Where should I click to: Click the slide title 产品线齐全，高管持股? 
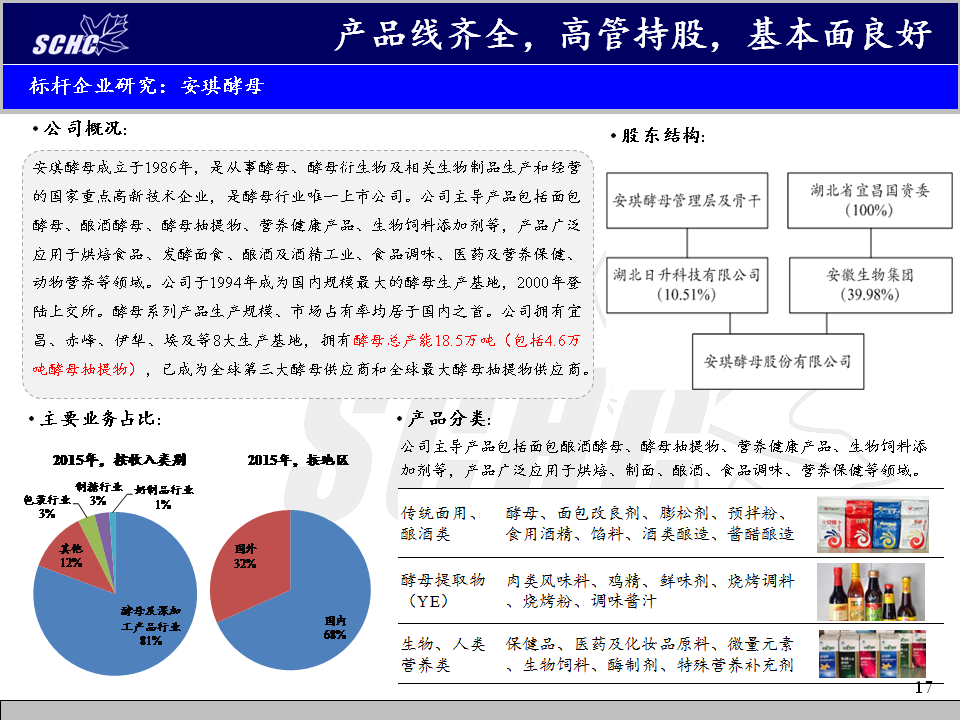click(632, 35)
